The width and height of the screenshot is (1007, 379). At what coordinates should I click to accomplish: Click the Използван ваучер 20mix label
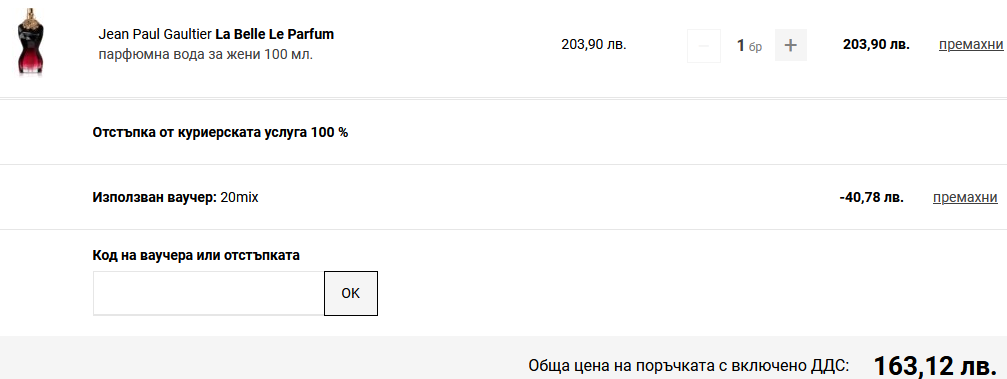175,197
